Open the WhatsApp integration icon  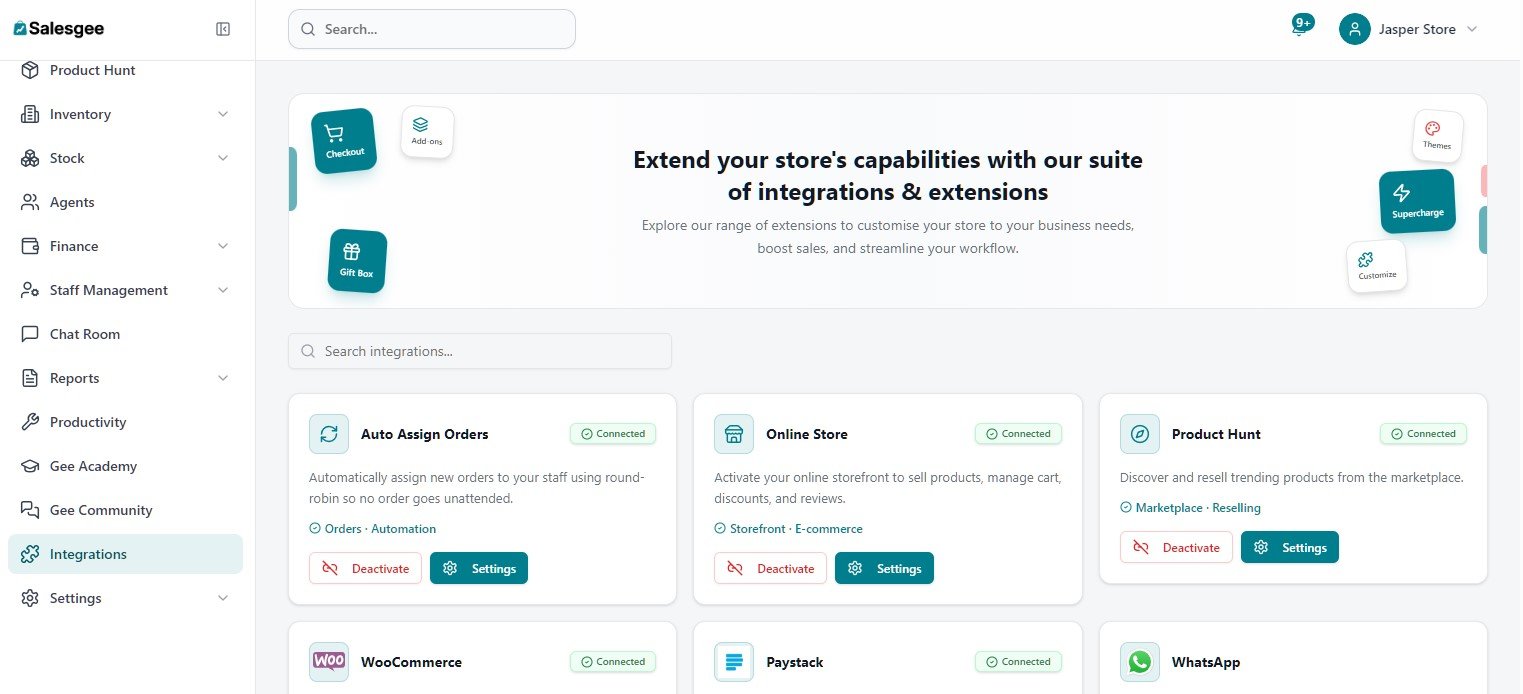click(1140, 661)
